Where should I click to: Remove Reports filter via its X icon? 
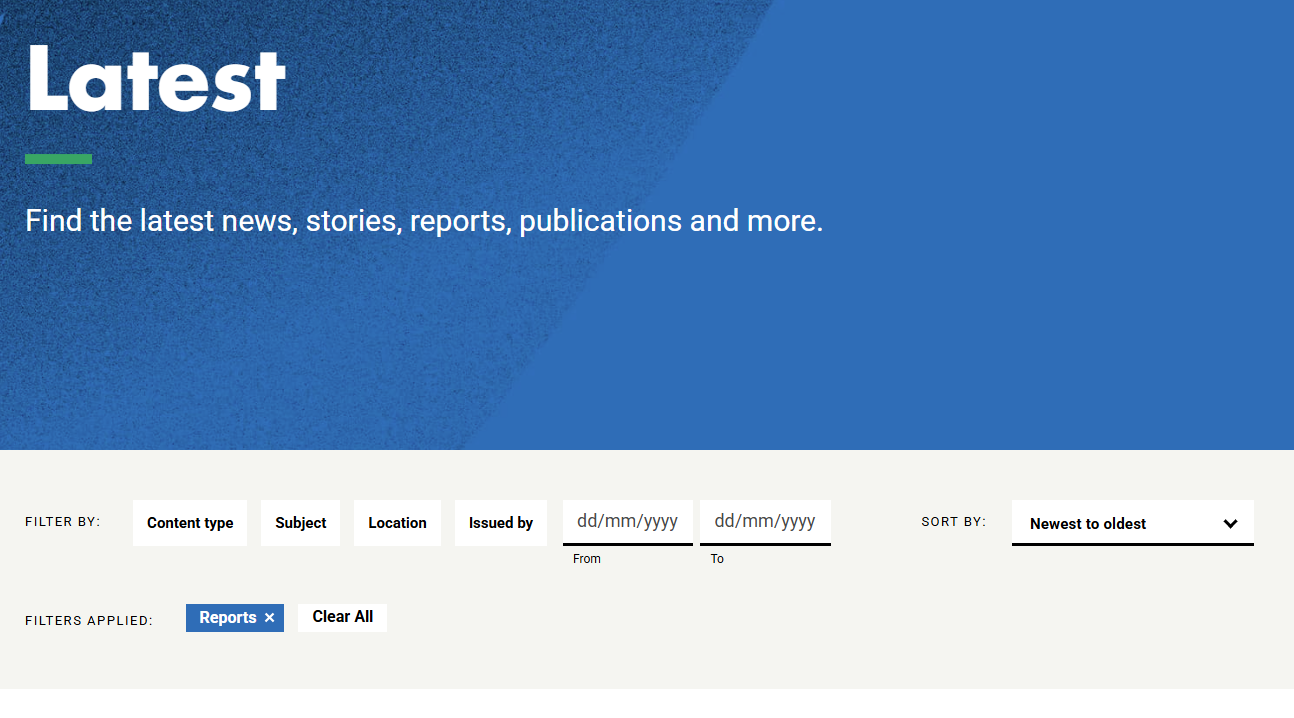(x=269, y=618)
